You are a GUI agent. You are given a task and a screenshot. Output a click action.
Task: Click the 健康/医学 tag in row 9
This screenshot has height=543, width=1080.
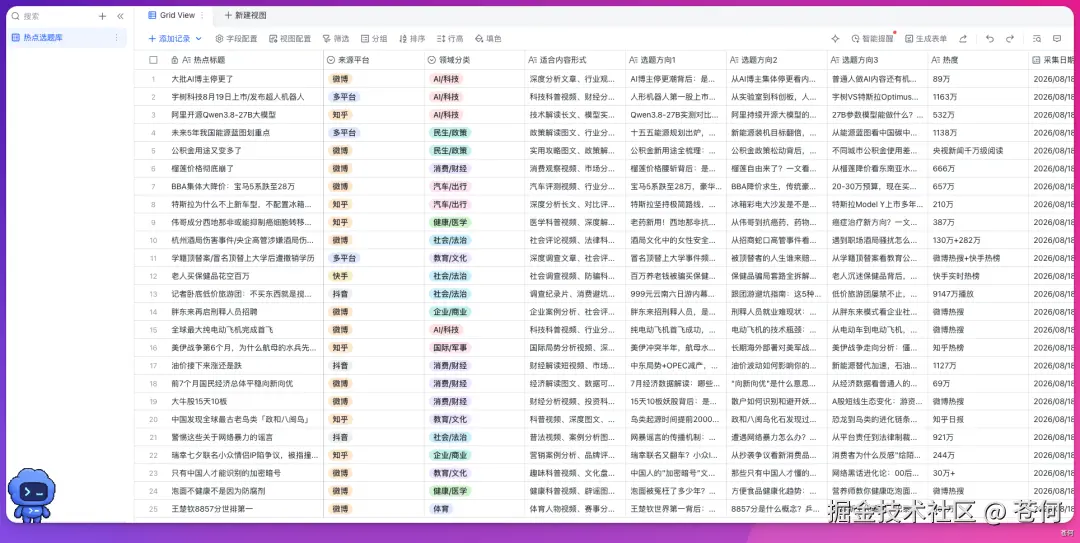point(450,222)
